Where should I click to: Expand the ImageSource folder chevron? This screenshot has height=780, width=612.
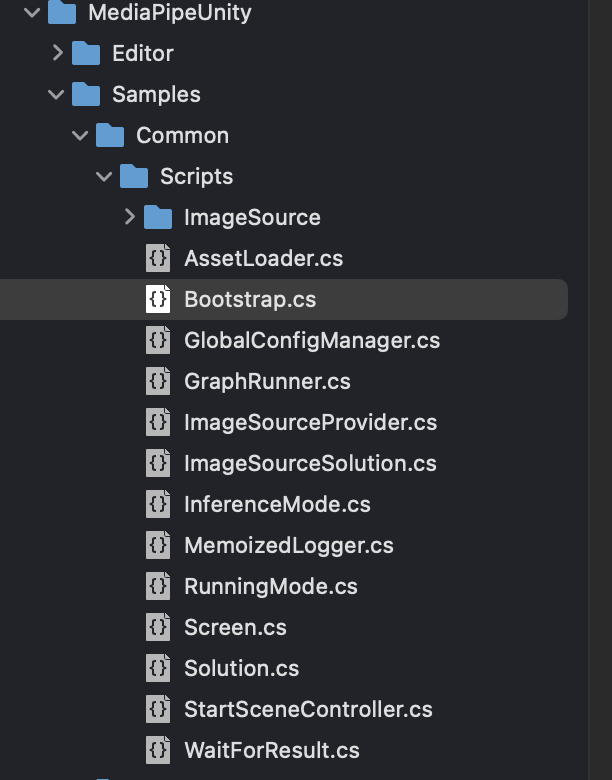point(129,217)
